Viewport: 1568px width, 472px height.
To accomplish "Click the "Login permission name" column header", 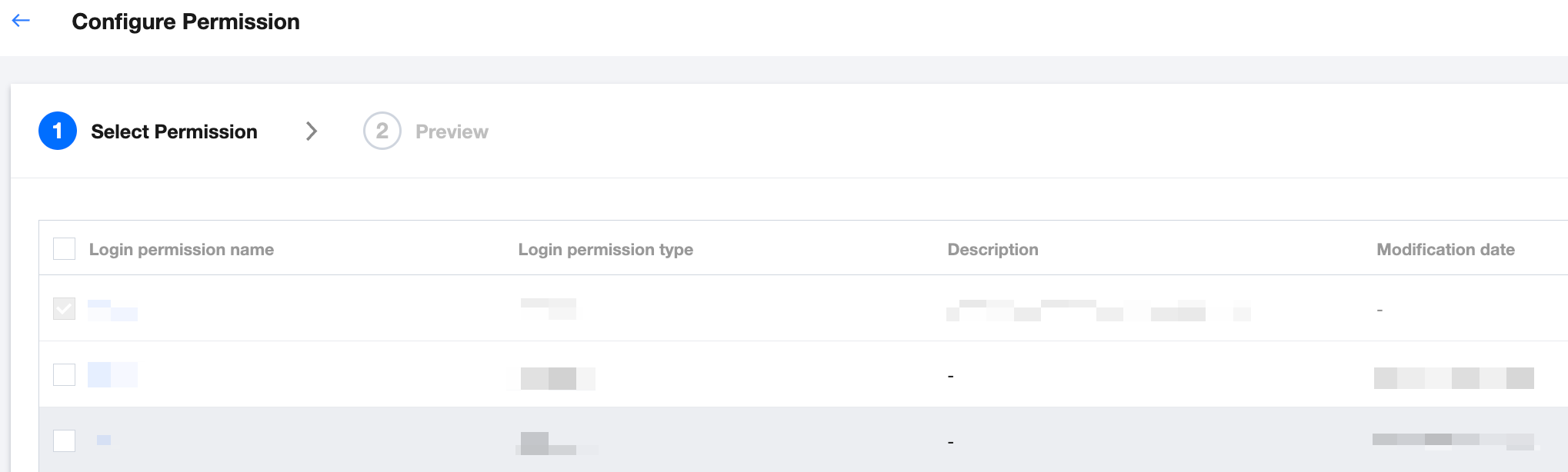I will 182,249.
